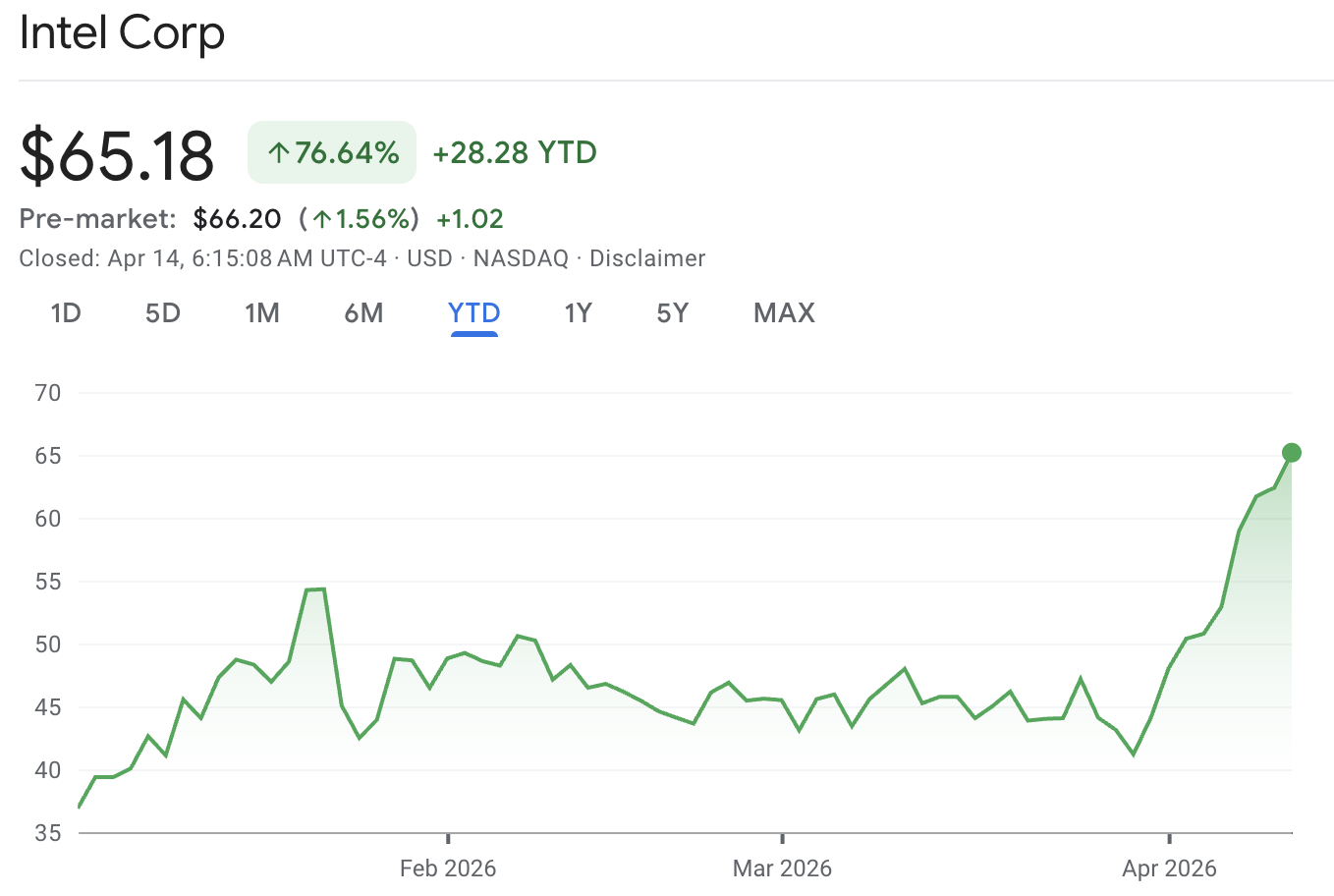Click the Intel Corp title
Screen dimensions: 1334x896
(123, 32)
